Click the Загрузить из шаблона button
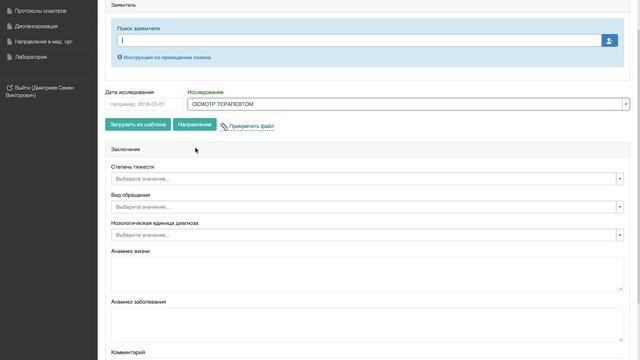The image size is (640, 360). [138, 124]
